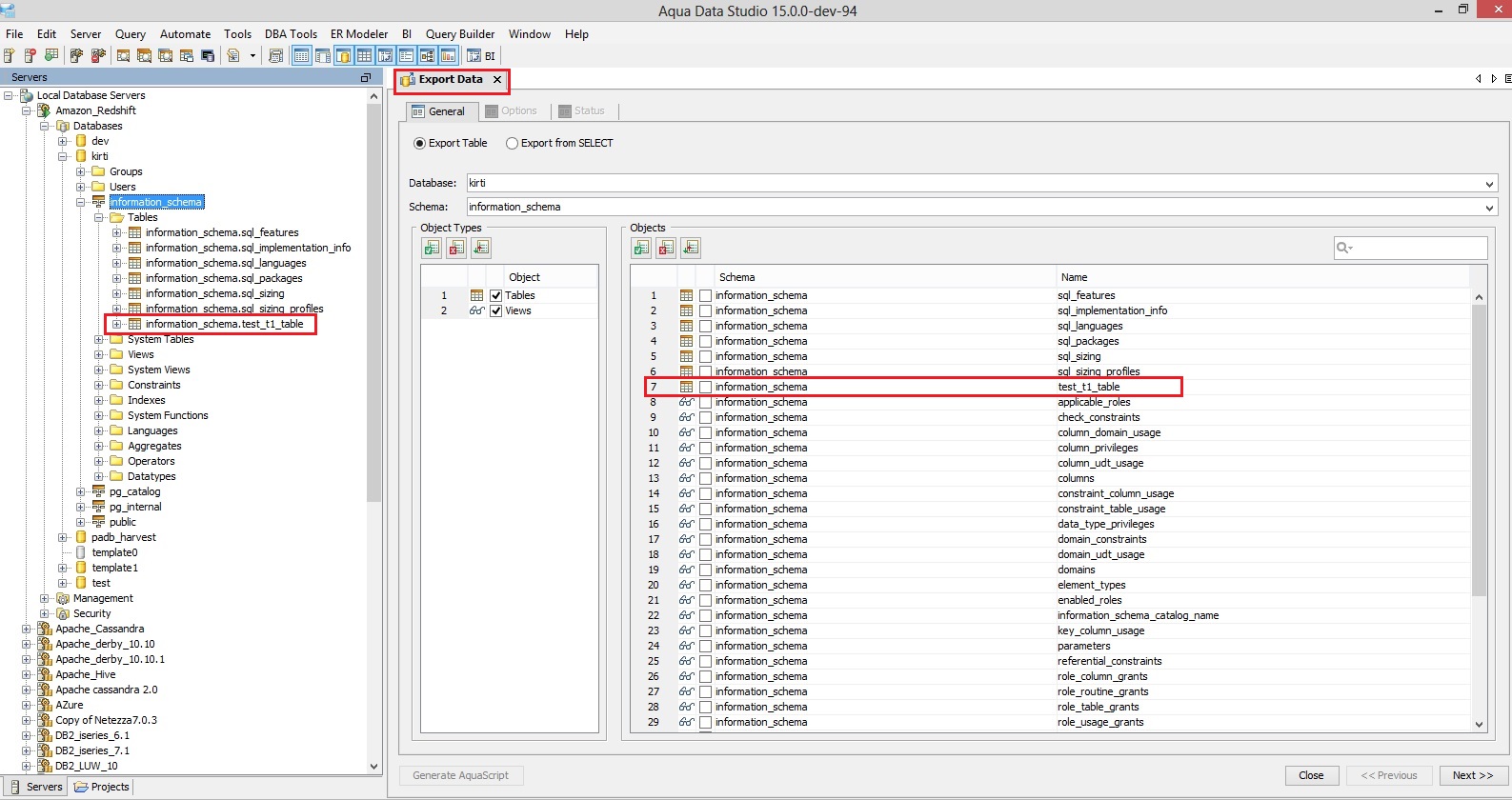Image resolution: width=1512 pixels, height=800 pixels.
Task: Click the database monitor toolbar icon
Action: click(208, 56)
